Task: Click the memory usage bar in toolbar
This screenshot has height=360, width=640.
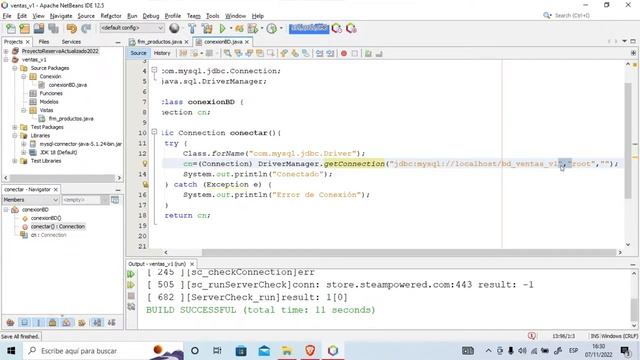Action: [309, 28]
